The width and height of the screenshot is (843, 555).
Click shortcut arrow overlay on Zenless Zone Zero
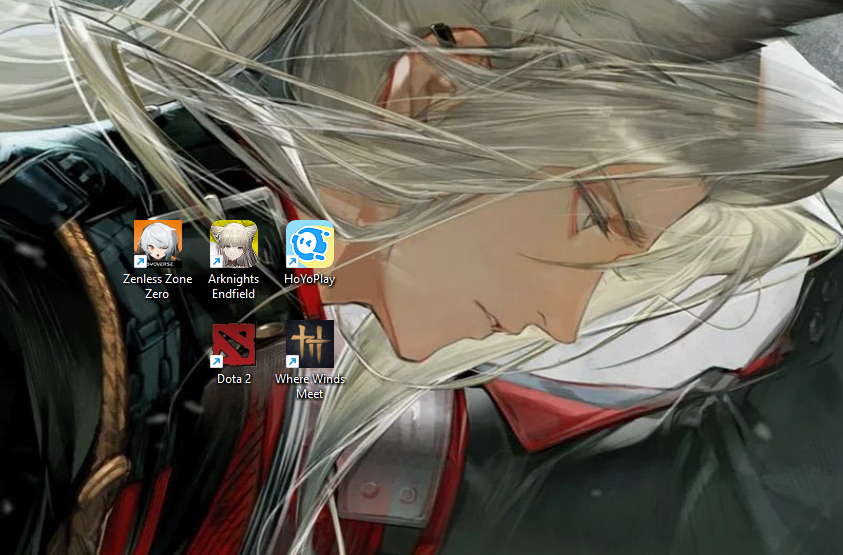tap(141, 261)
